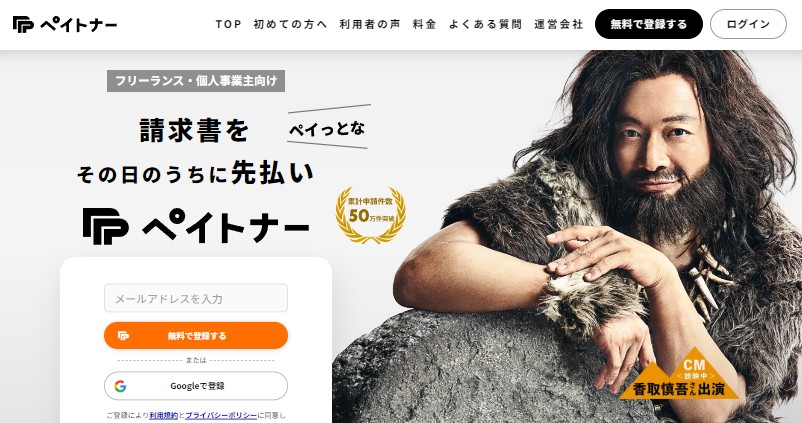Screen dimensions: 802x423
Task: Open よくある質問 in navigation
Action: coord(485,24)
